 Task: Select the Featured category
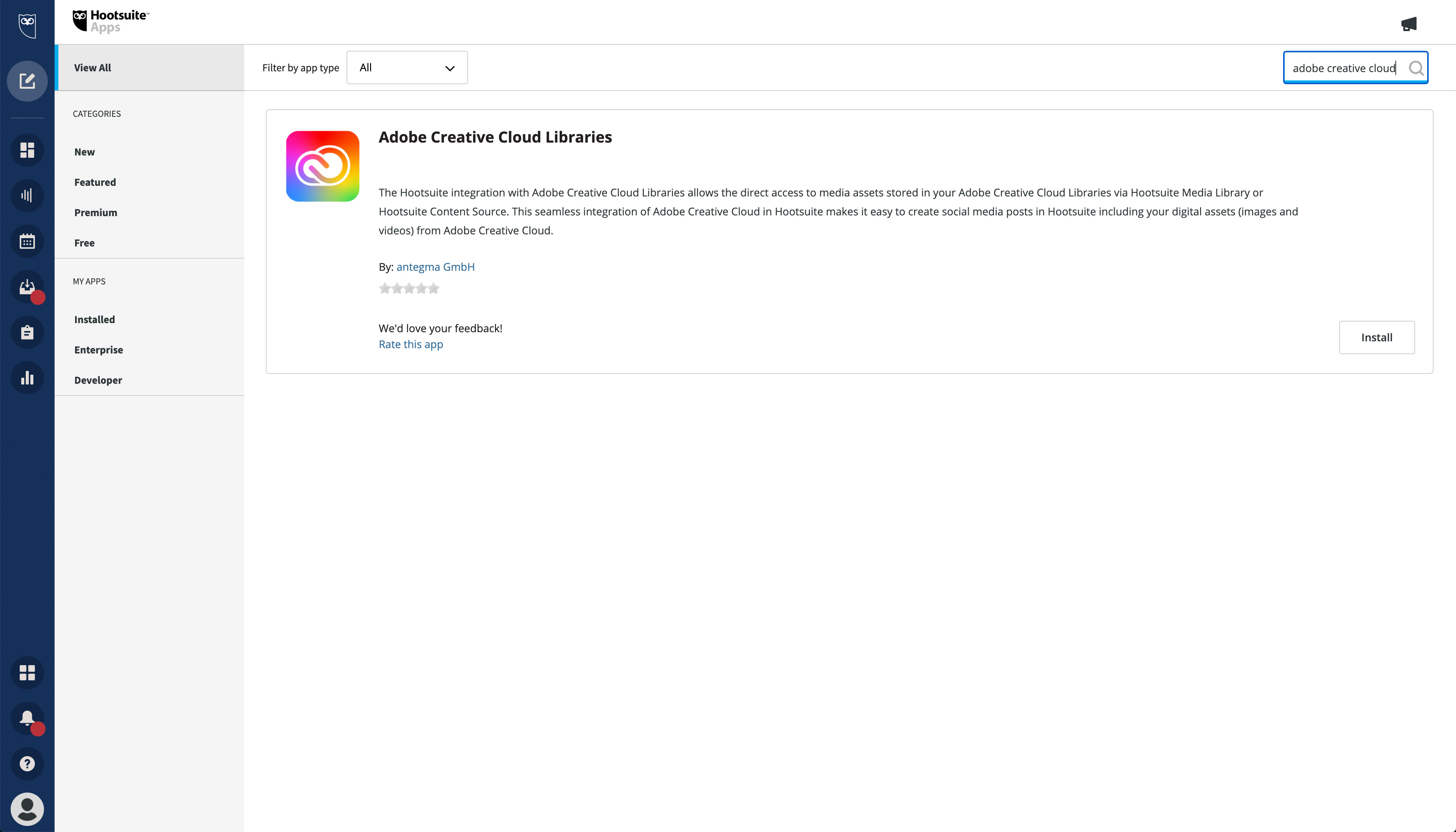point(95,182)
